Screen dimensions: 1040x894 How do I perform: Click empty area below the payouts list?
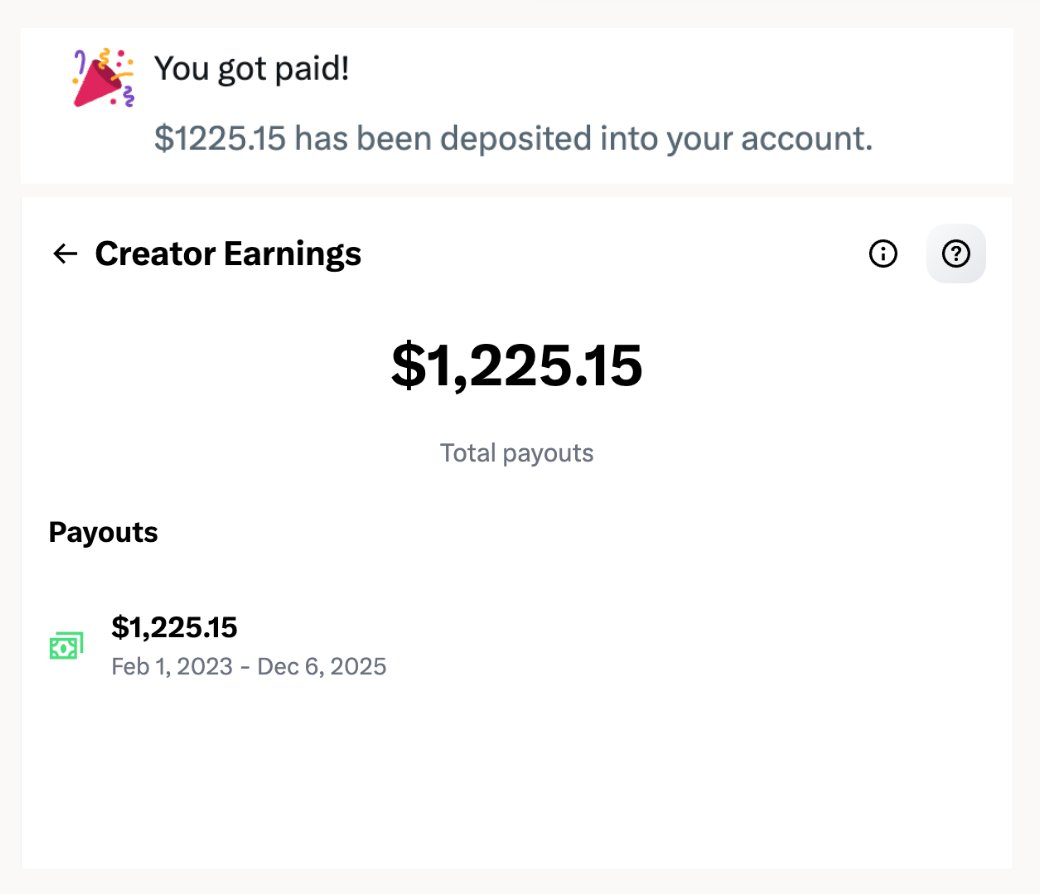(516, 780)
